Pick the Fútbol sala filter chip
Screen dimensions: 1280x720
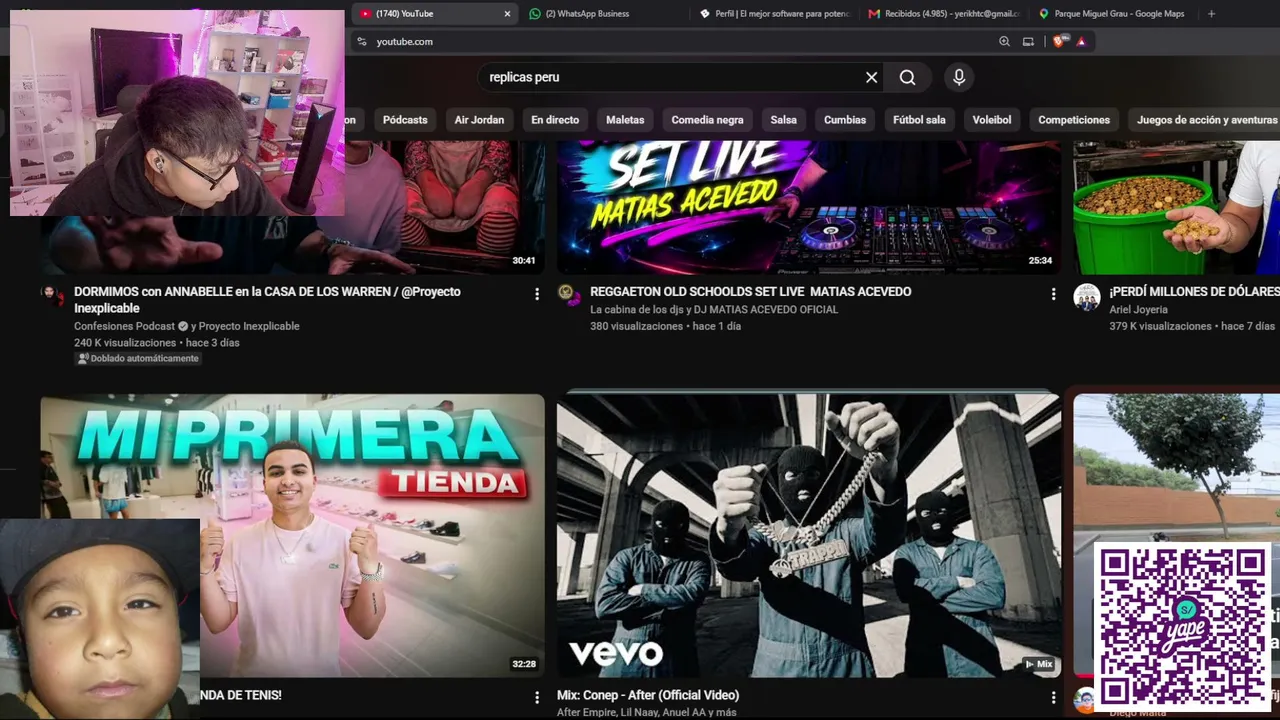point(919,120)
